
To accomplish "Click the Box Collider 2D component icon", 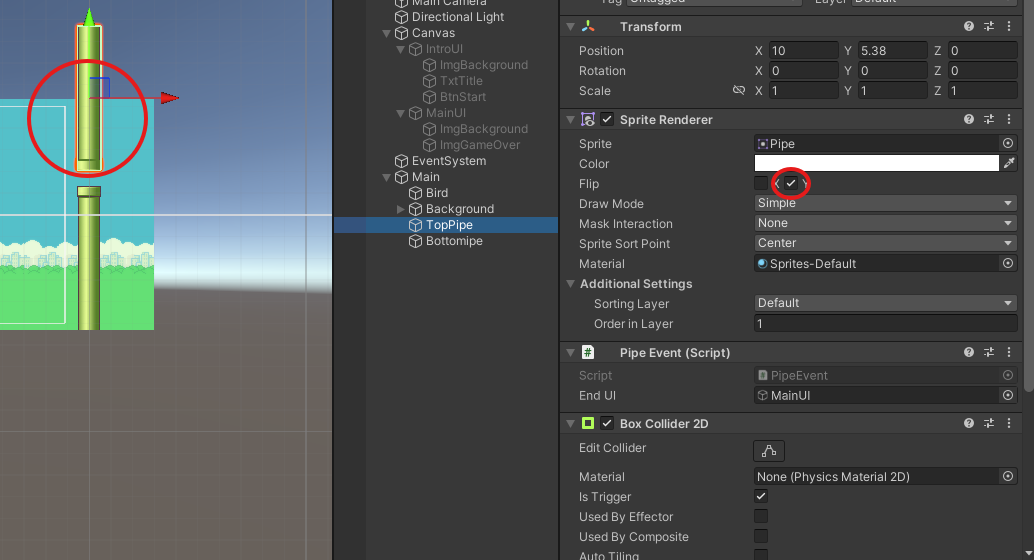I will (588, 423).
